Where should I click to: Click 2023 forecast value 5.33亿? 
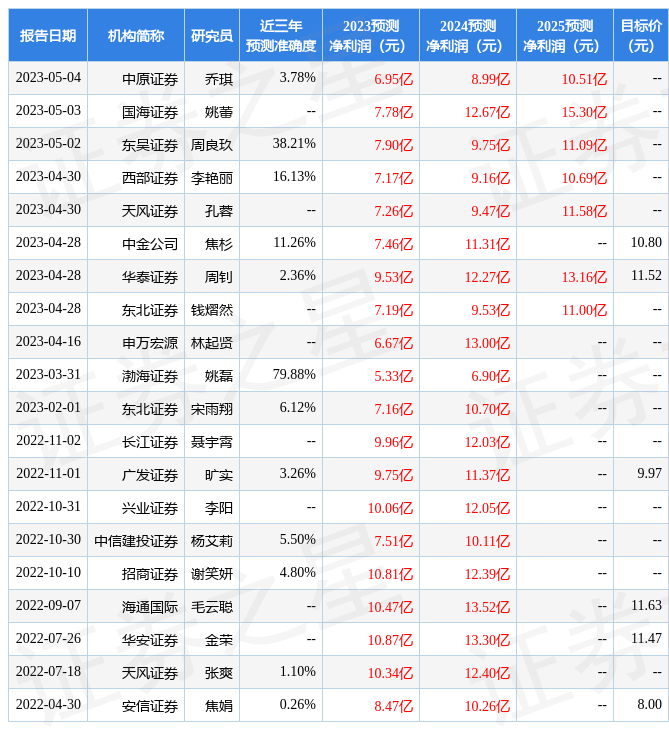[x=393, y=376]
